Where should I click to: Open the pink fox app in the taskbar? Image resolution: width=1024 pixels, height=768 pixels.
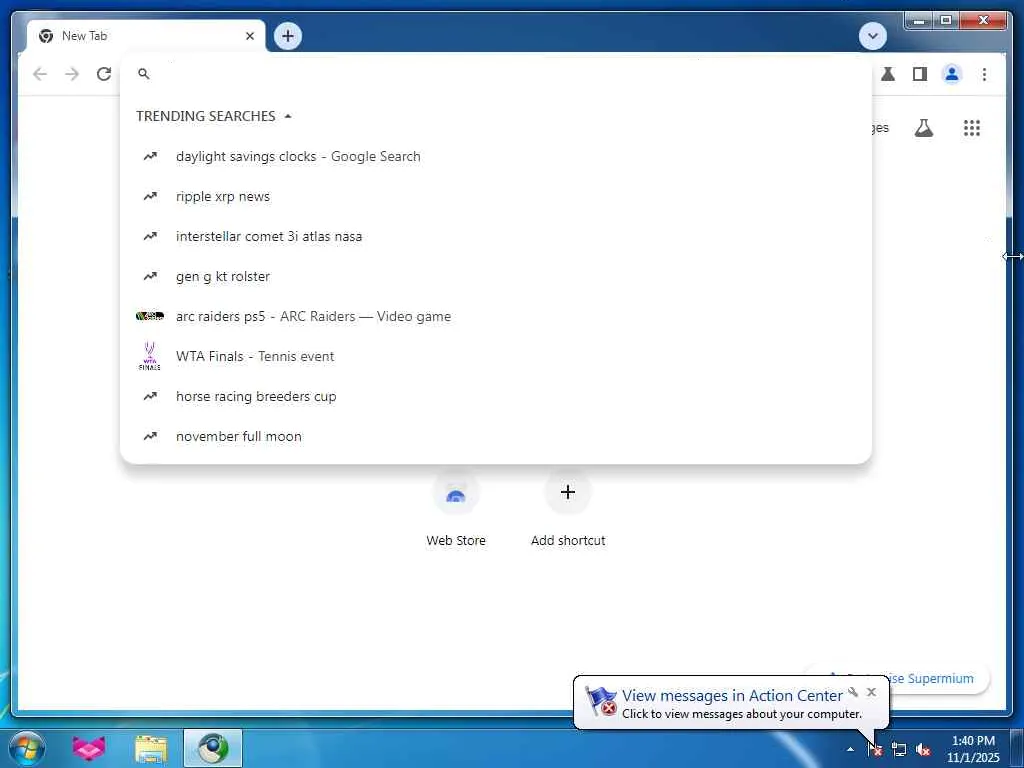click(89, 748)
